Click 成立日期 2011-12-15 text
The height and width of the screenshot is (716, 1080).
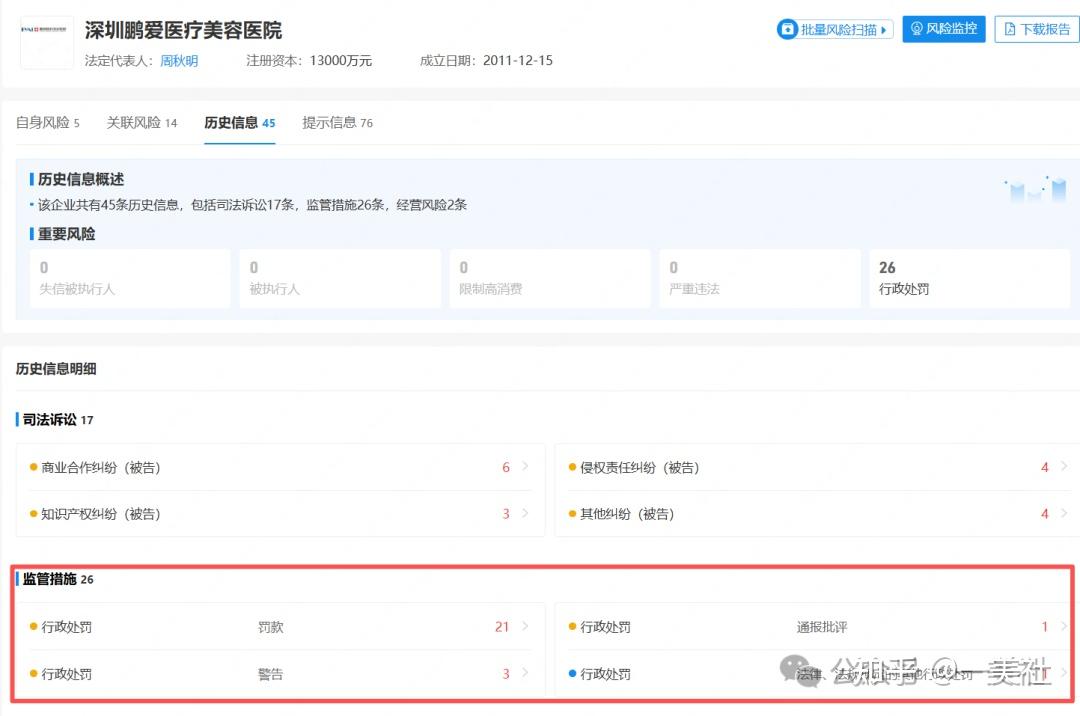tap(486, 61)
